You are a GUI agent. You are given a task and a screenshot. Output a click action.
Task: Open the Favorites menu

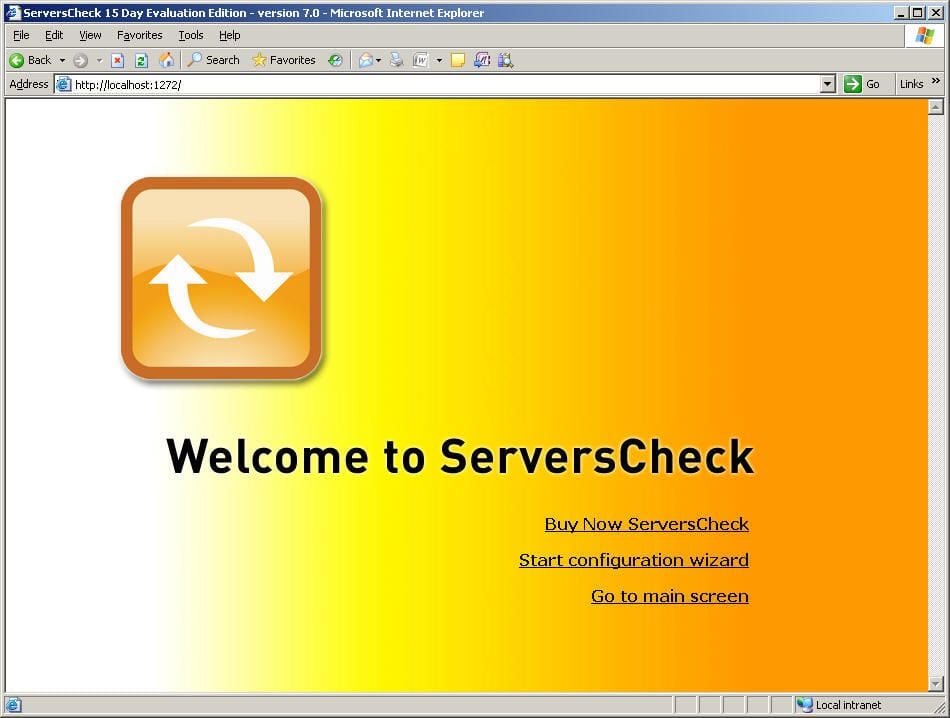139,35
